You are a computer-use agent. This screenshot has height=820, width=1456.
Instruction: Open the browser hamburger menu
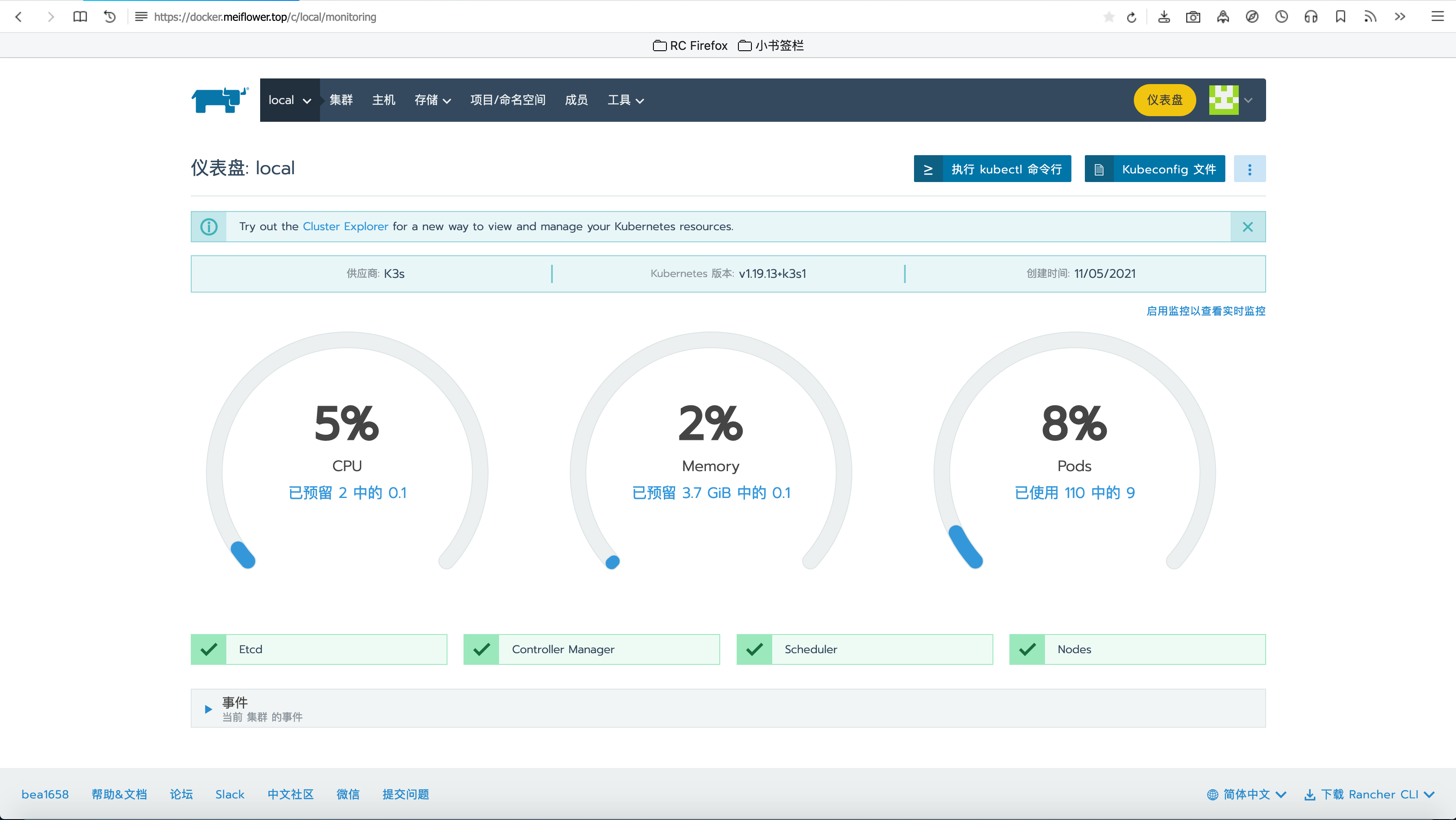(1437, 17)
